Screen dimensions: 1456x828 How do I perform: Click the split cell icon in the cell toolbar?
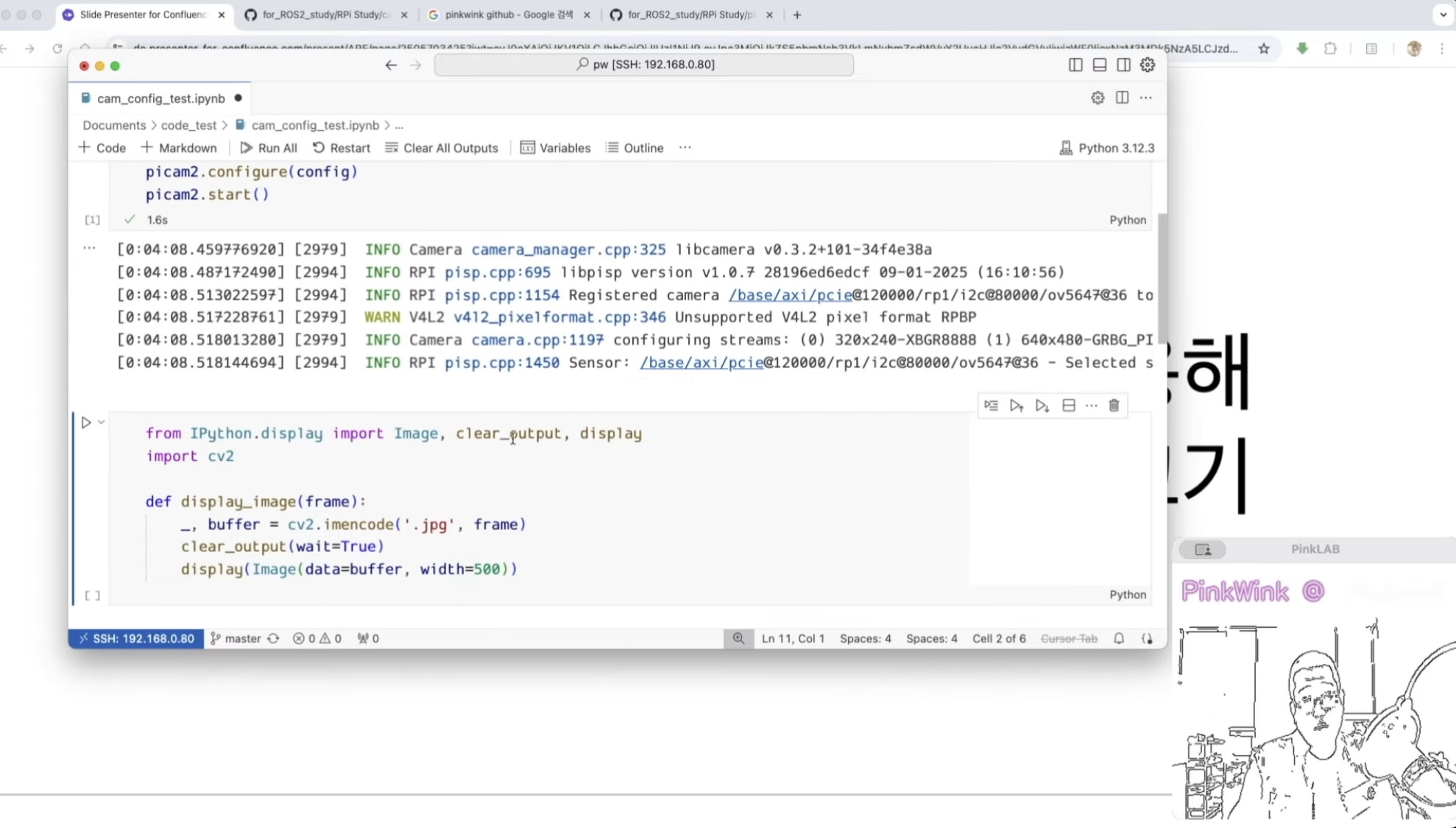click(1068, 406)
